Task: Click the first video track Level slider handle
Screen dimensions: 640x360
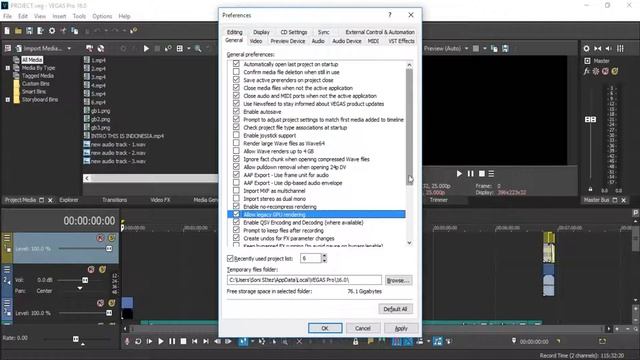Action: pyautogui.click(x=109, y=249)
